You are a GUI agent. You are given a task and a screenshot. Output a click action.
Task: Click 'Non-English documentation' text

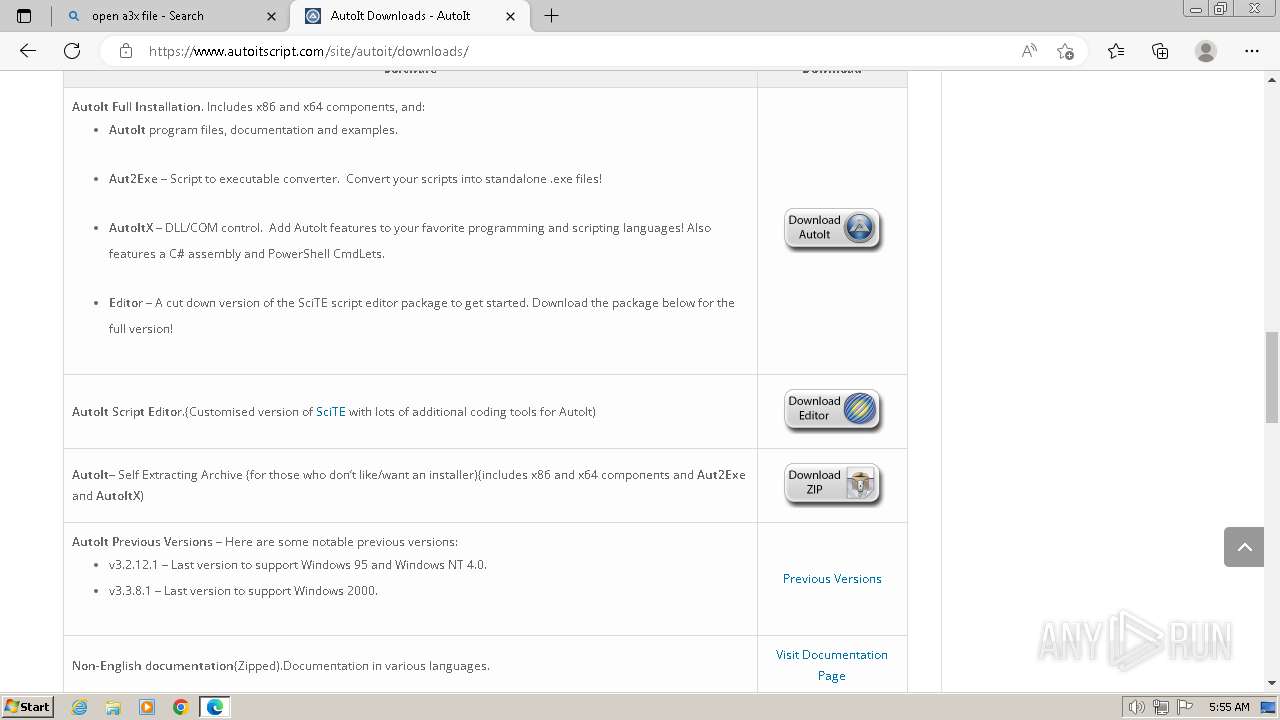coord(153,666)
